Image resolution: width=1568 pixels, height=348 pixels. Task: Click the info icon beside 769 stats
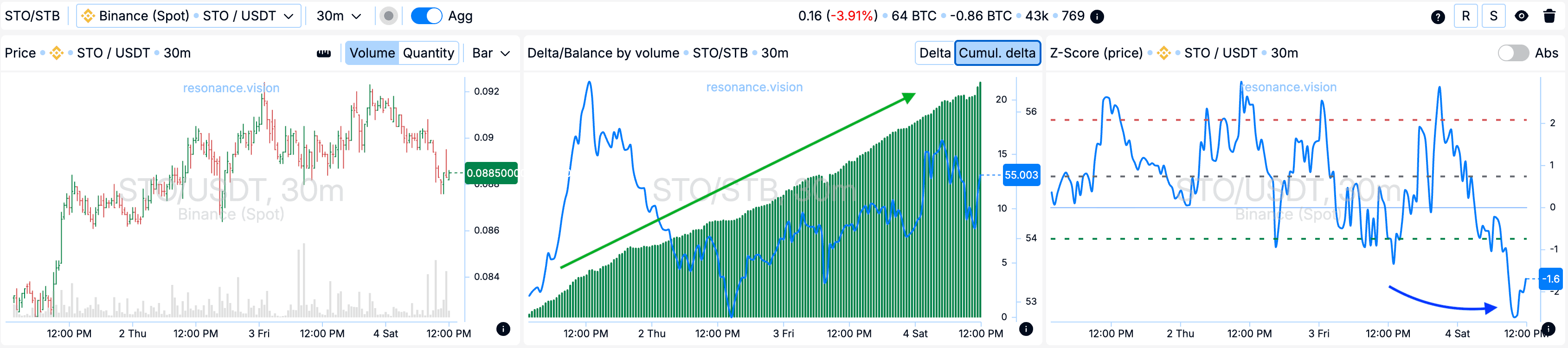point(1097,16)
